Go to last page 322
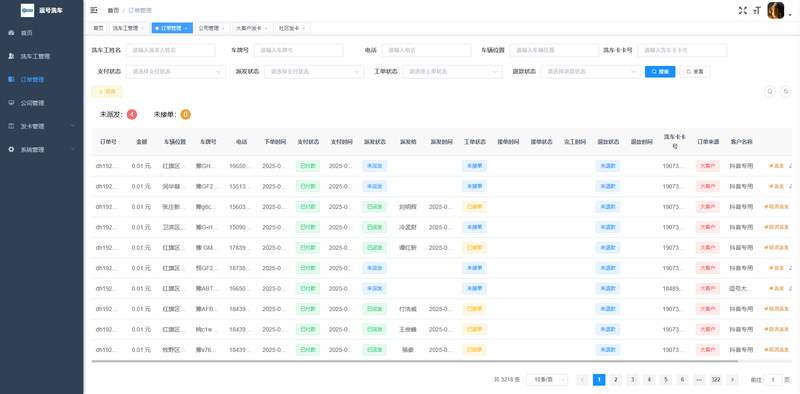This screenshot has width=800, height=394. click(x=716, y=380)
